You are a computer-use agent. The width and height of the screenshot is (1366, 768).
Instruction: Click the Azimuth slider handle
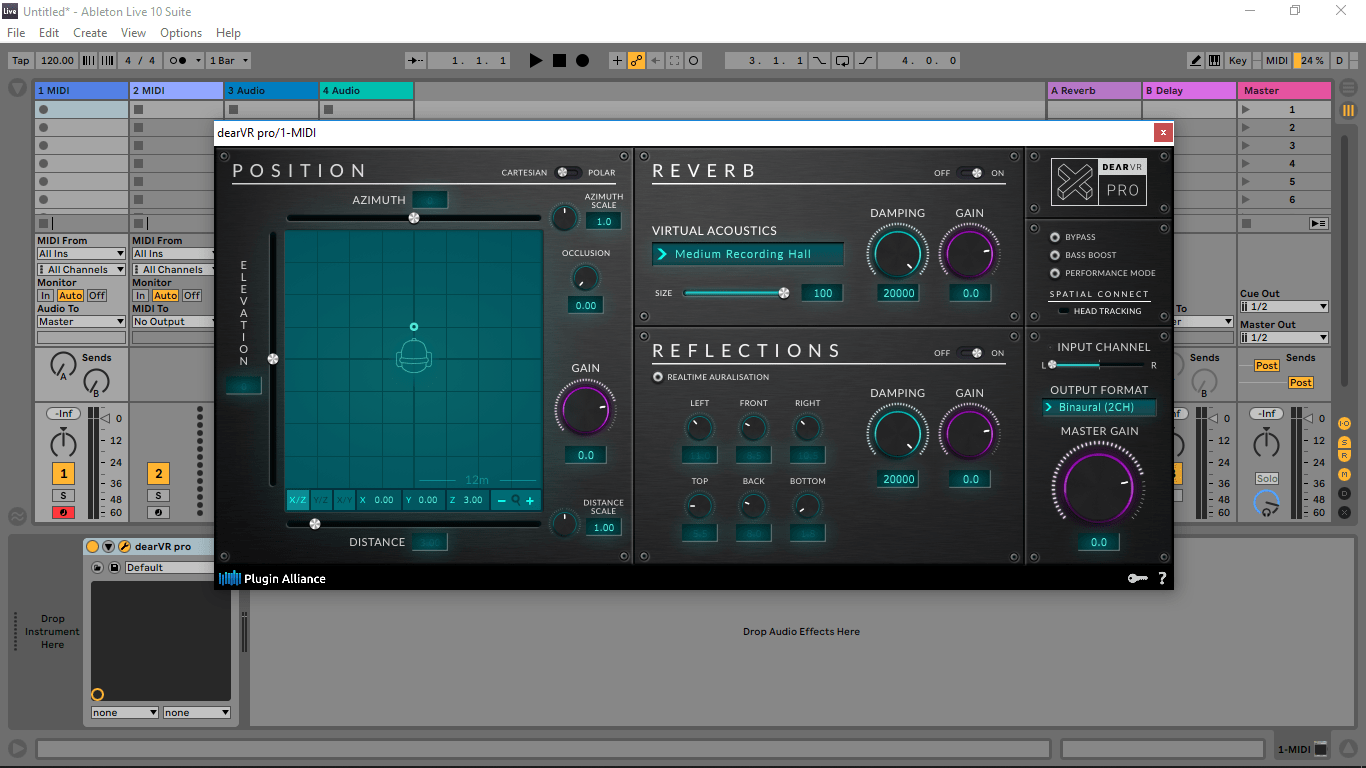click(x=414, y=217)
